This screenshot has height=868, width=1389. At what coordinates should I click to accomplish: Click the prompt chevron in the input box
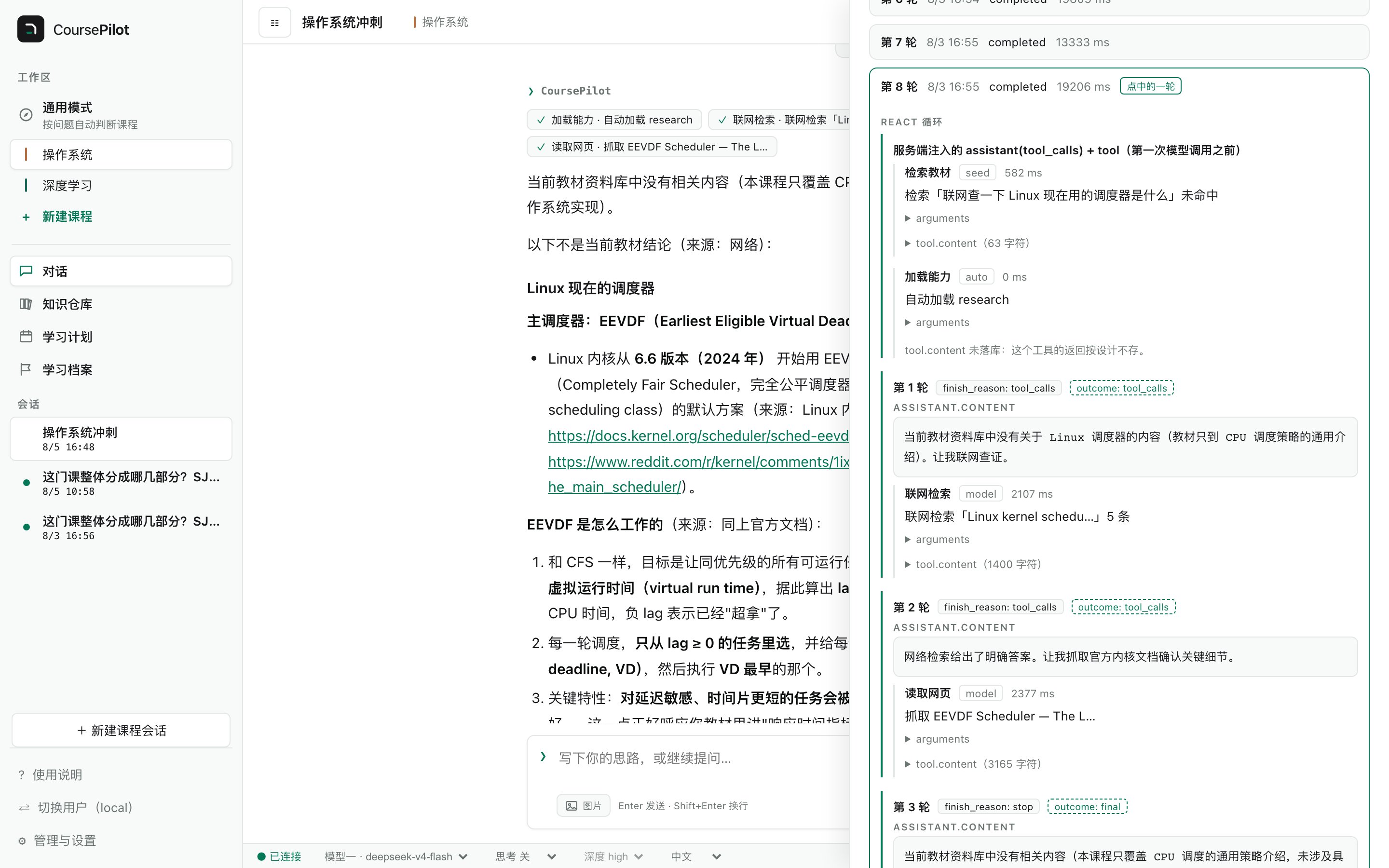[543, 757]
